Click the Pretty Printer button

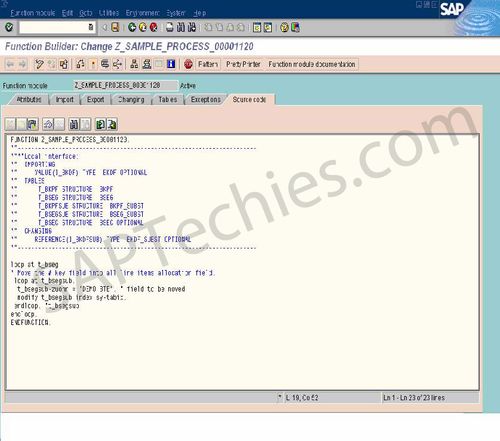tap(243, 64)
